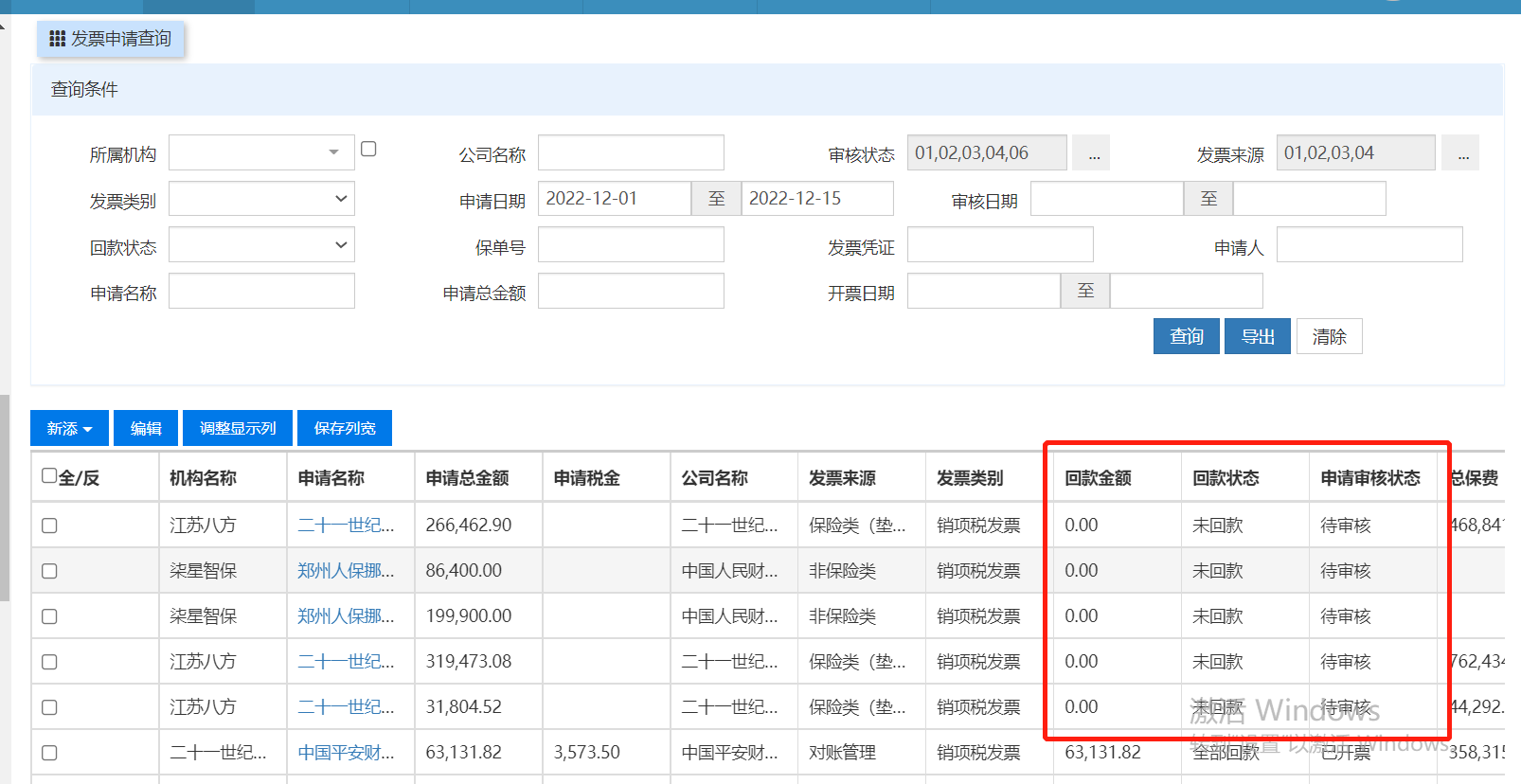Click the 编辑 toolbar button
The width and height of the screenshot is (1521, 784).
146,428
